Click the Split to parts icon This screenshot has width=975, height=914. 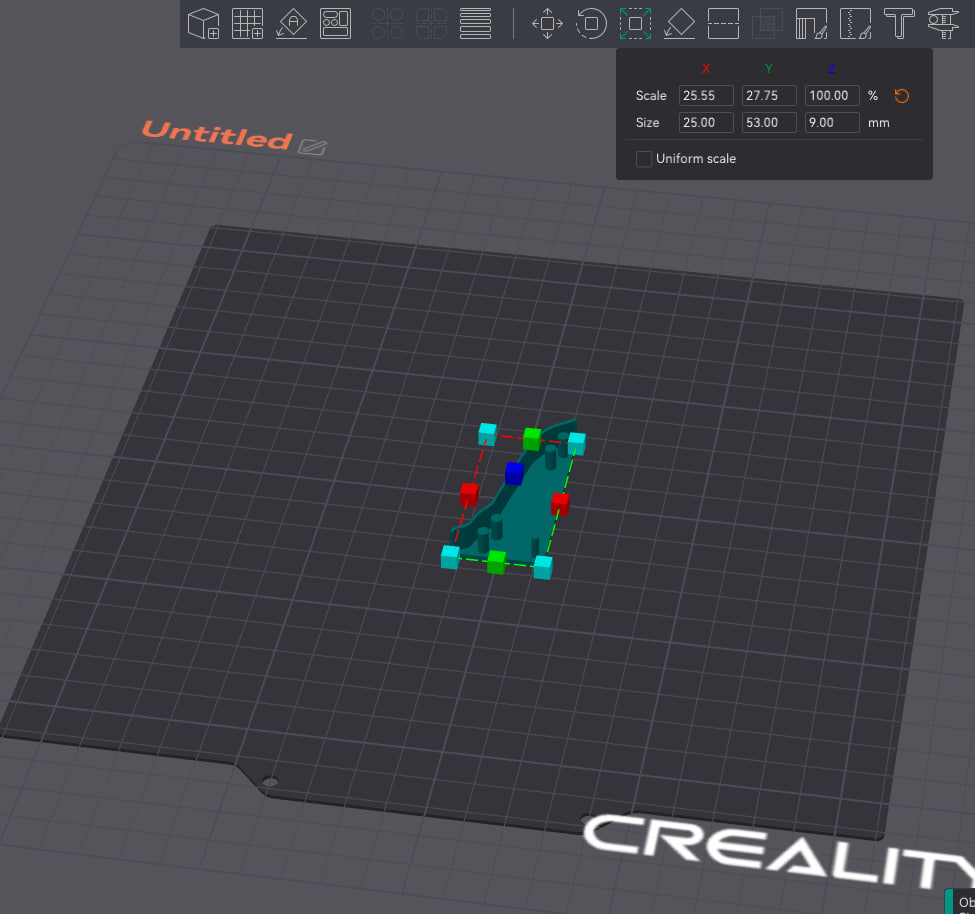pyautogui.click(x=432, y=24)
